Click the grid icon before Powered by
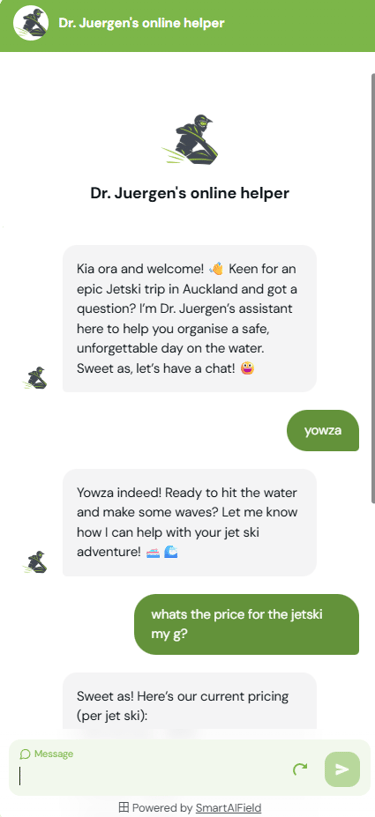Screen dimensions: 375x817 click(x=123, y=808)
